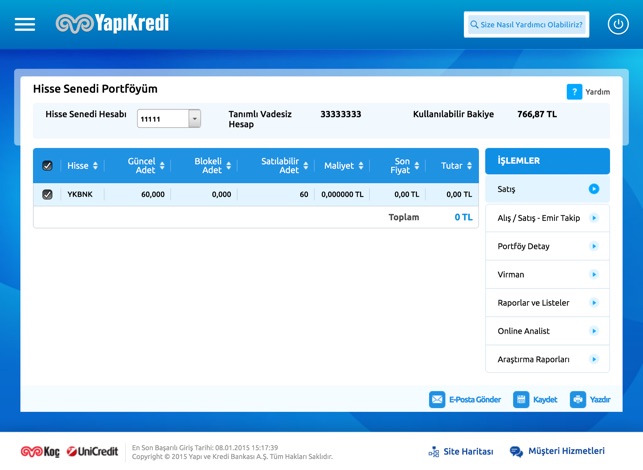The width and height of the screenshot is (643, 470).
Task: Open Alış / Satış - Emir Takip
Action: tap(547, 218)
